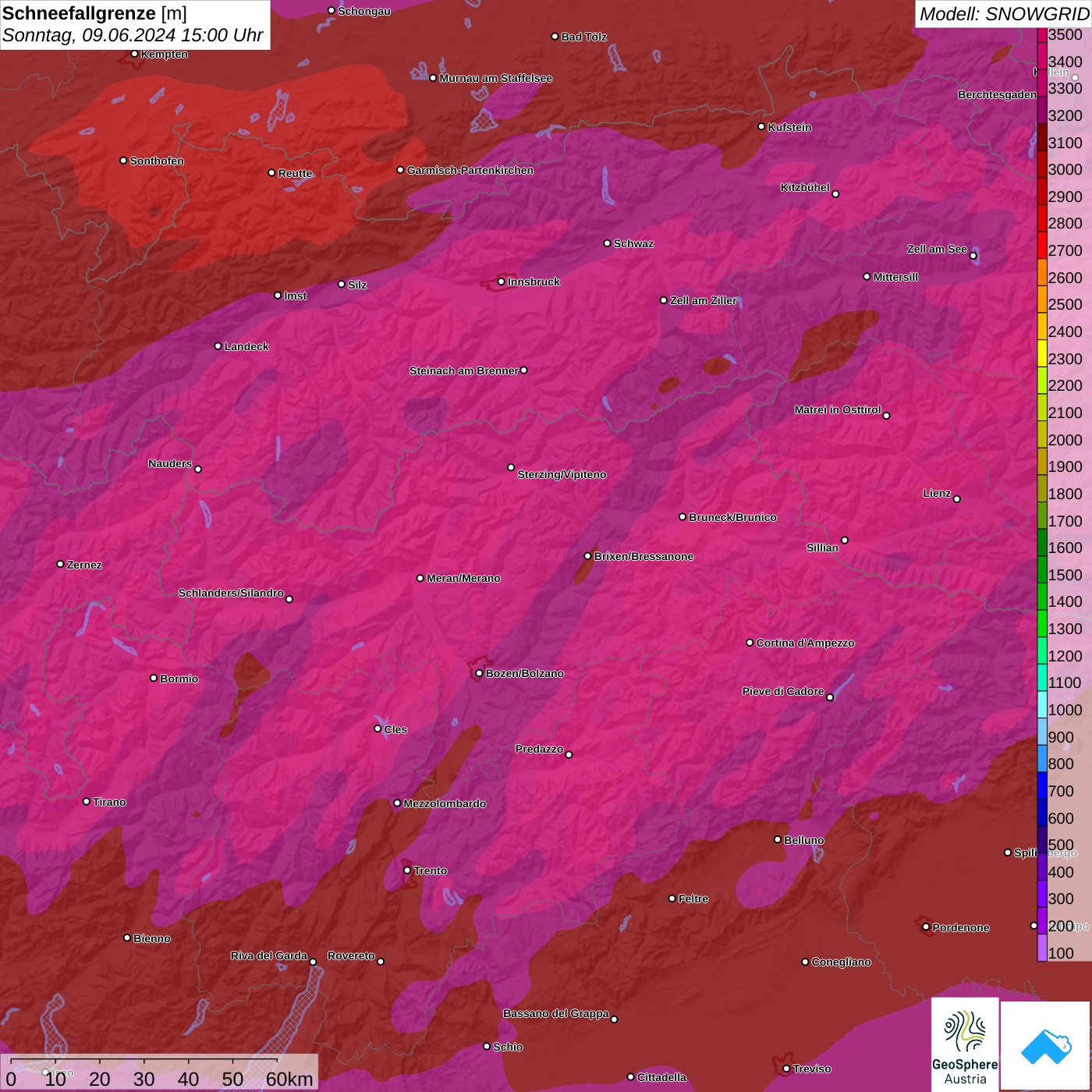Click the Conegliano label
Viewport: 1092px width, 1092px height.
841,962
